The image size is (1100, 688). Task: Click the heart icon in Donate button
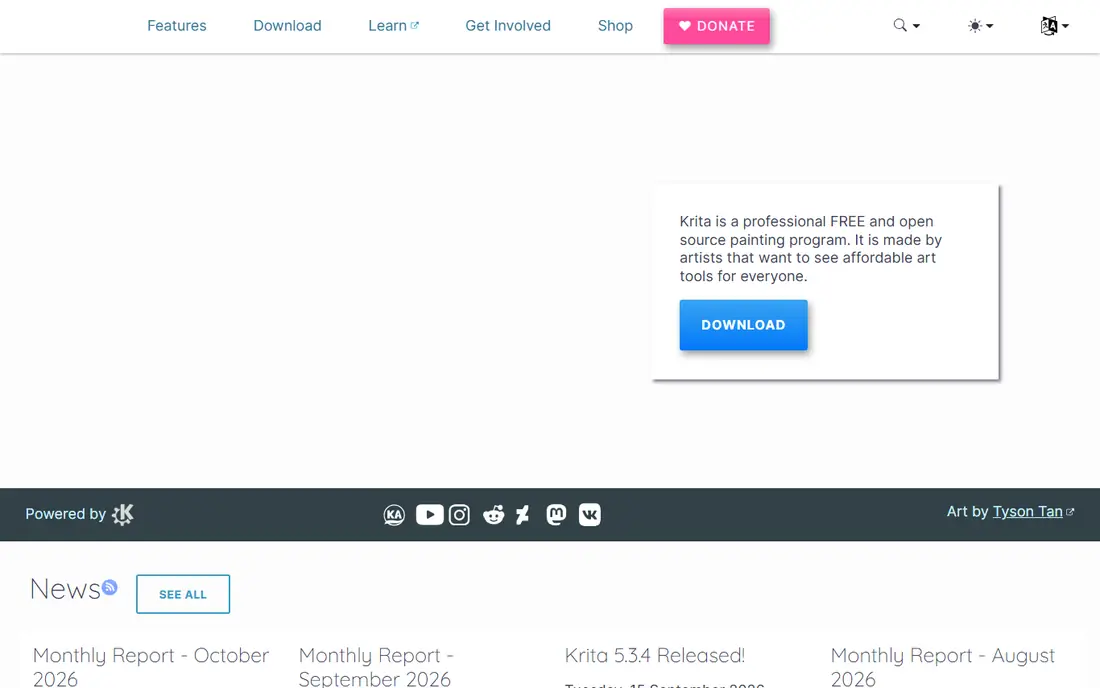685,26
